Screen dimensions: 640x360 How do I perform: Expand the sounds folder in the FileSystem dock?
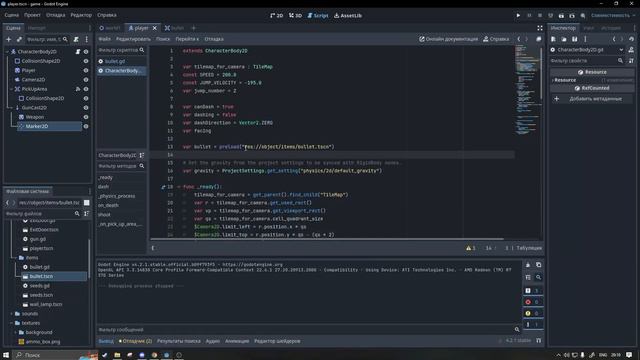click(x=11, y=314)
